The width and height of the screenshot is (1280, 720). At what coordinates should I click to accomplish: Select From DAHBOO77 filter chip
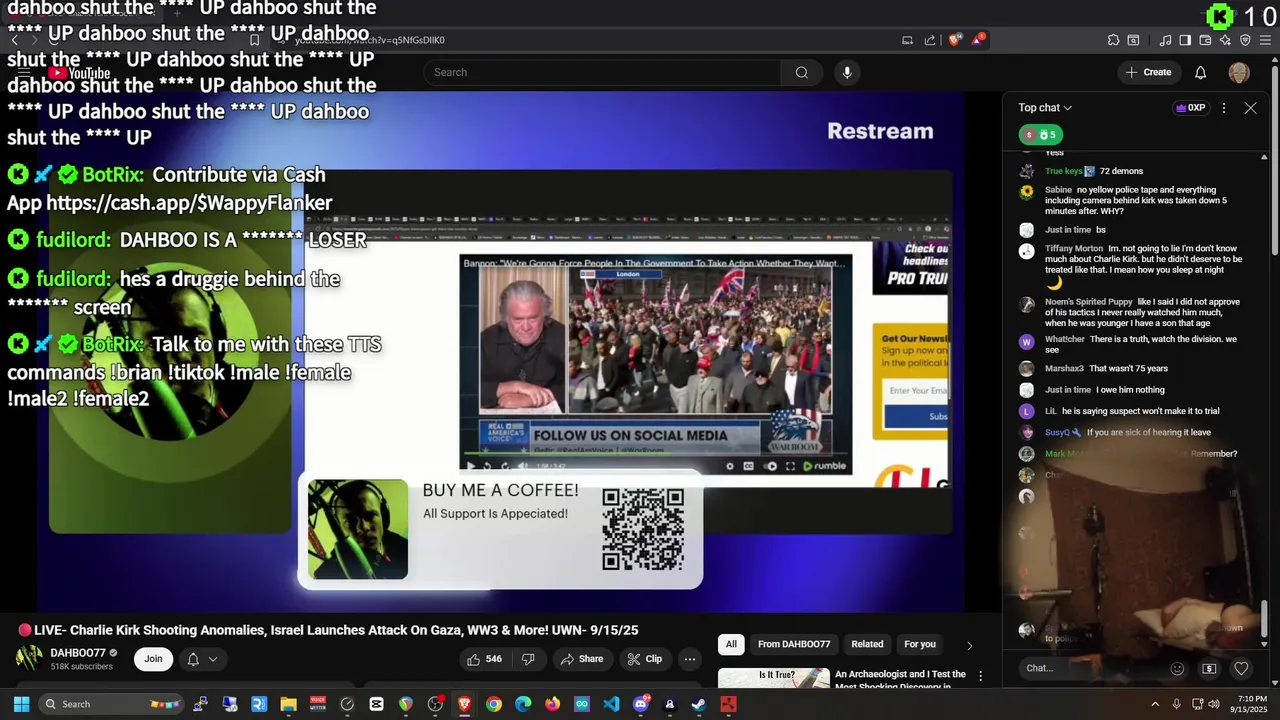pos(794,644)
